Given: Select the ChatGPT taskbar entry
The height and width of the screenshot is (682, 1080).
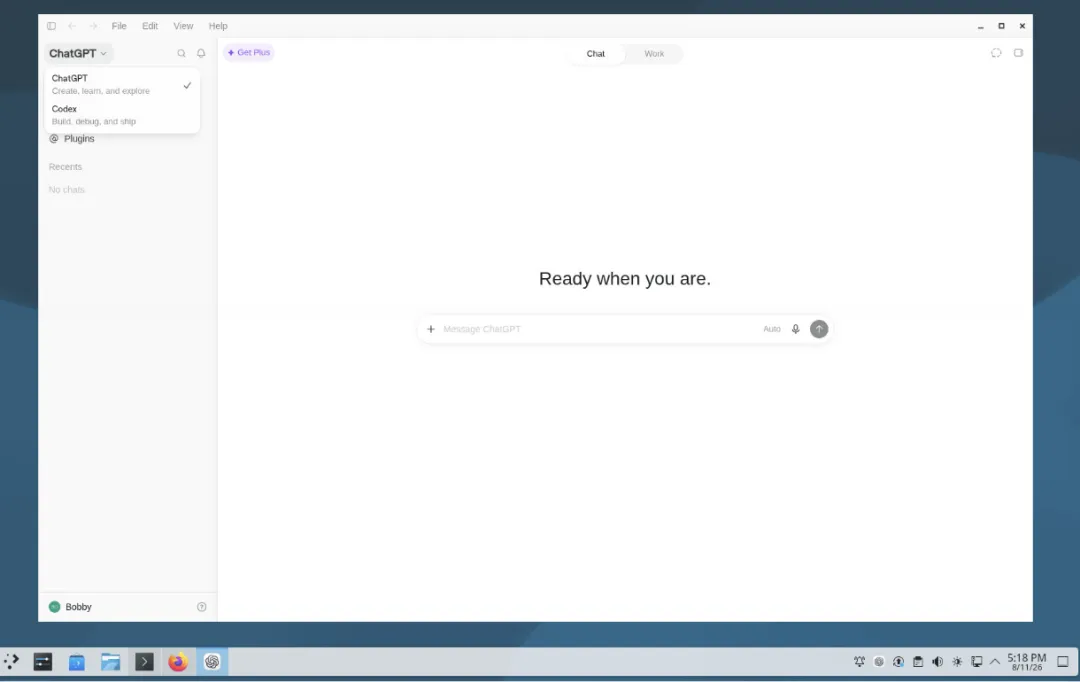Looking at the screenshot, I should (x=211, y=662).
